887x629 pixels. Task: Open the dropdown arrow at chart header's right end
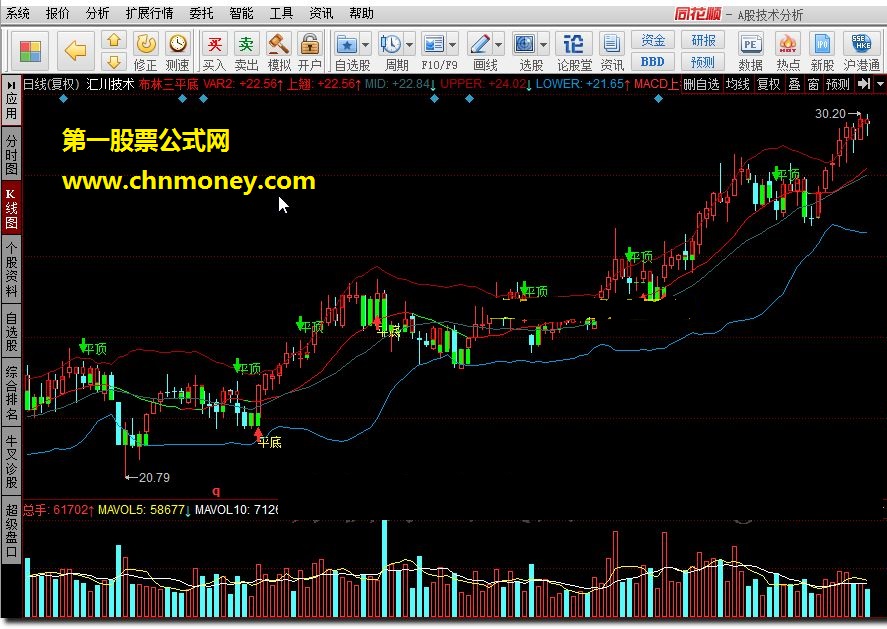coord(880,84)
